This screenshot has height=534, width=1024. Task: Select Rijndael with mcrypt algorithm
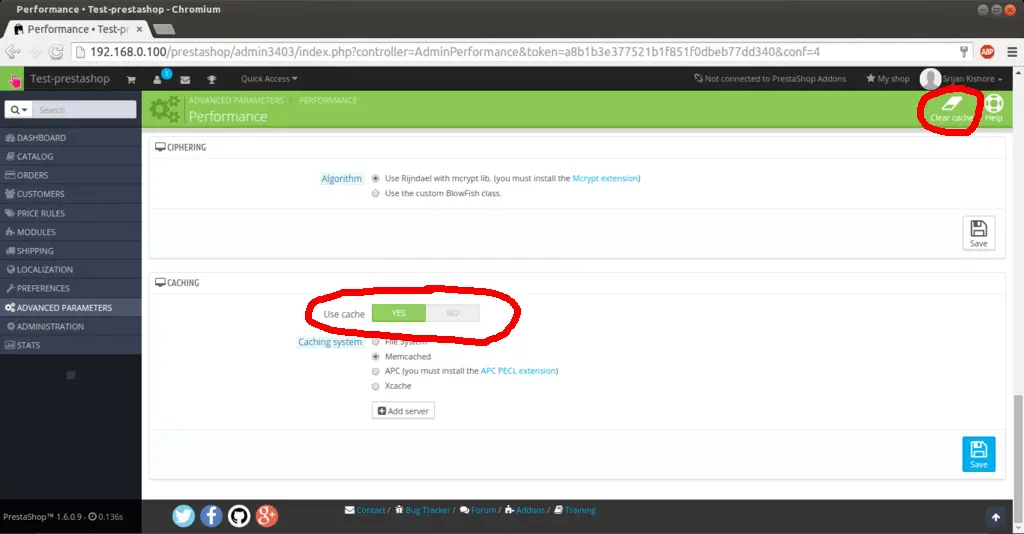[x=376, y=178]
